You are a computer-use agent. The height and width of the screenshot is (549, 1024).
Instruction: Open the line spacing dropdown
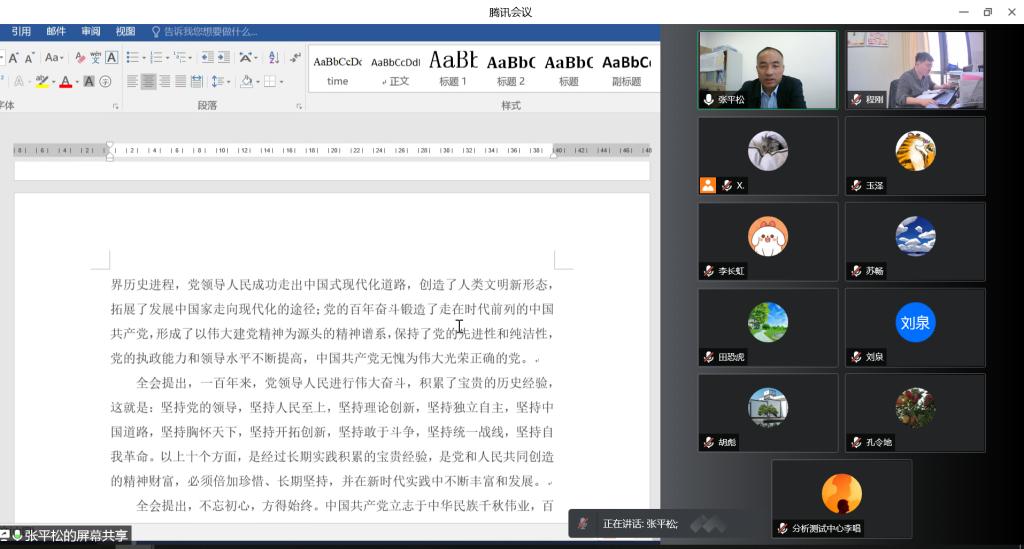[220, 82]
